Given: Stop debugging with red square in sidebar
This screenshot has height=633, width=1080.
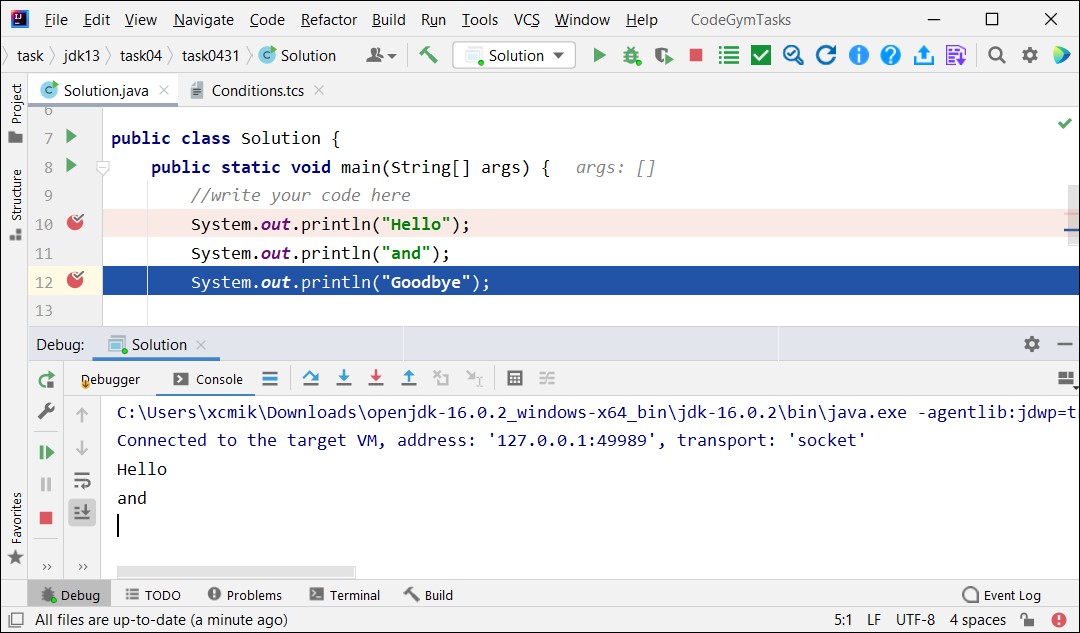Looking at the screenshot, I should [x=46, y=517].
